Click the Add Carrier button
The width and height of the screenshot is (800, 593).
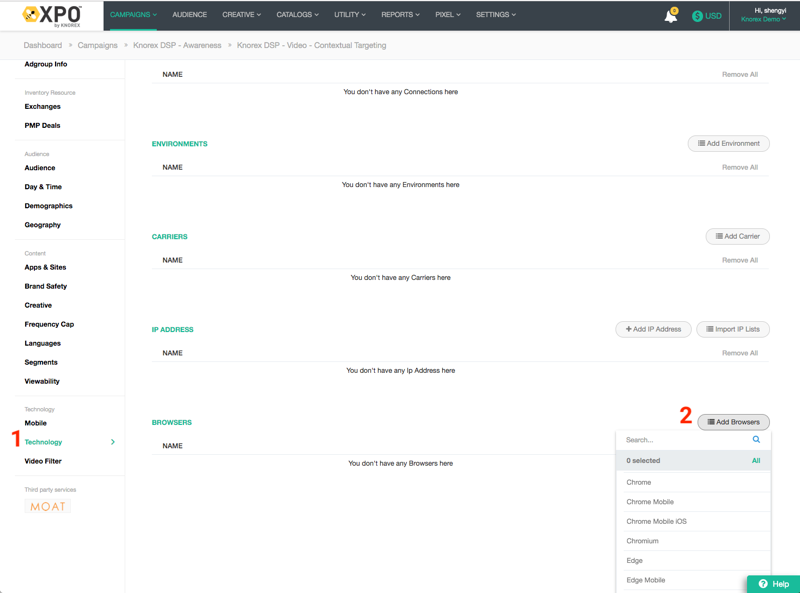point(737,237)
